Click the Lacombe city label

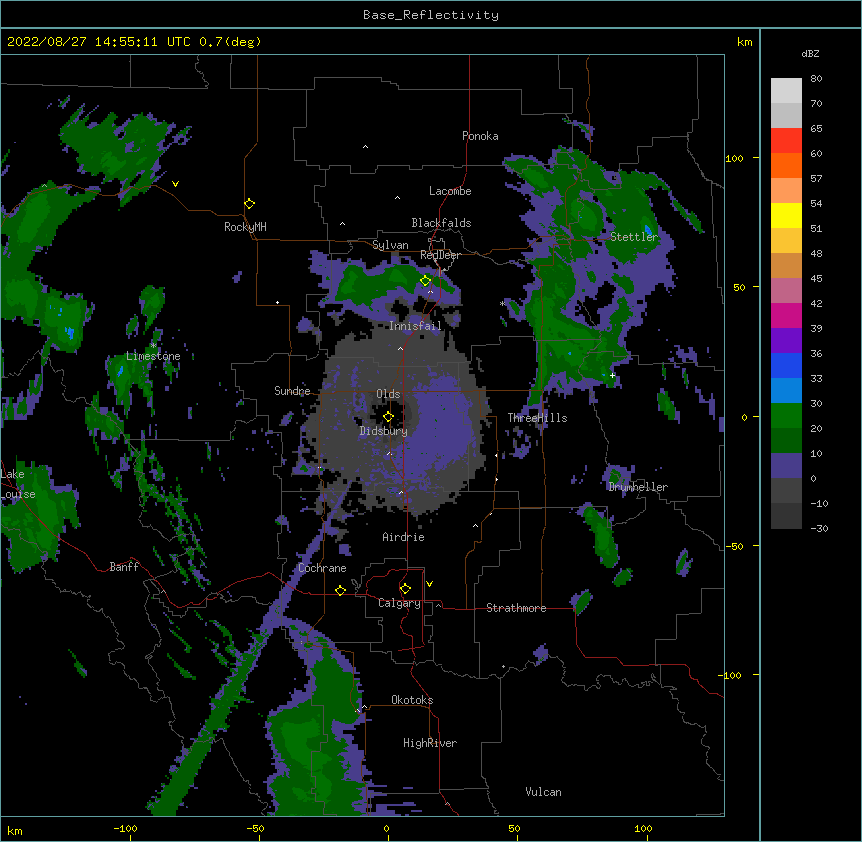(x=450, y=191)
